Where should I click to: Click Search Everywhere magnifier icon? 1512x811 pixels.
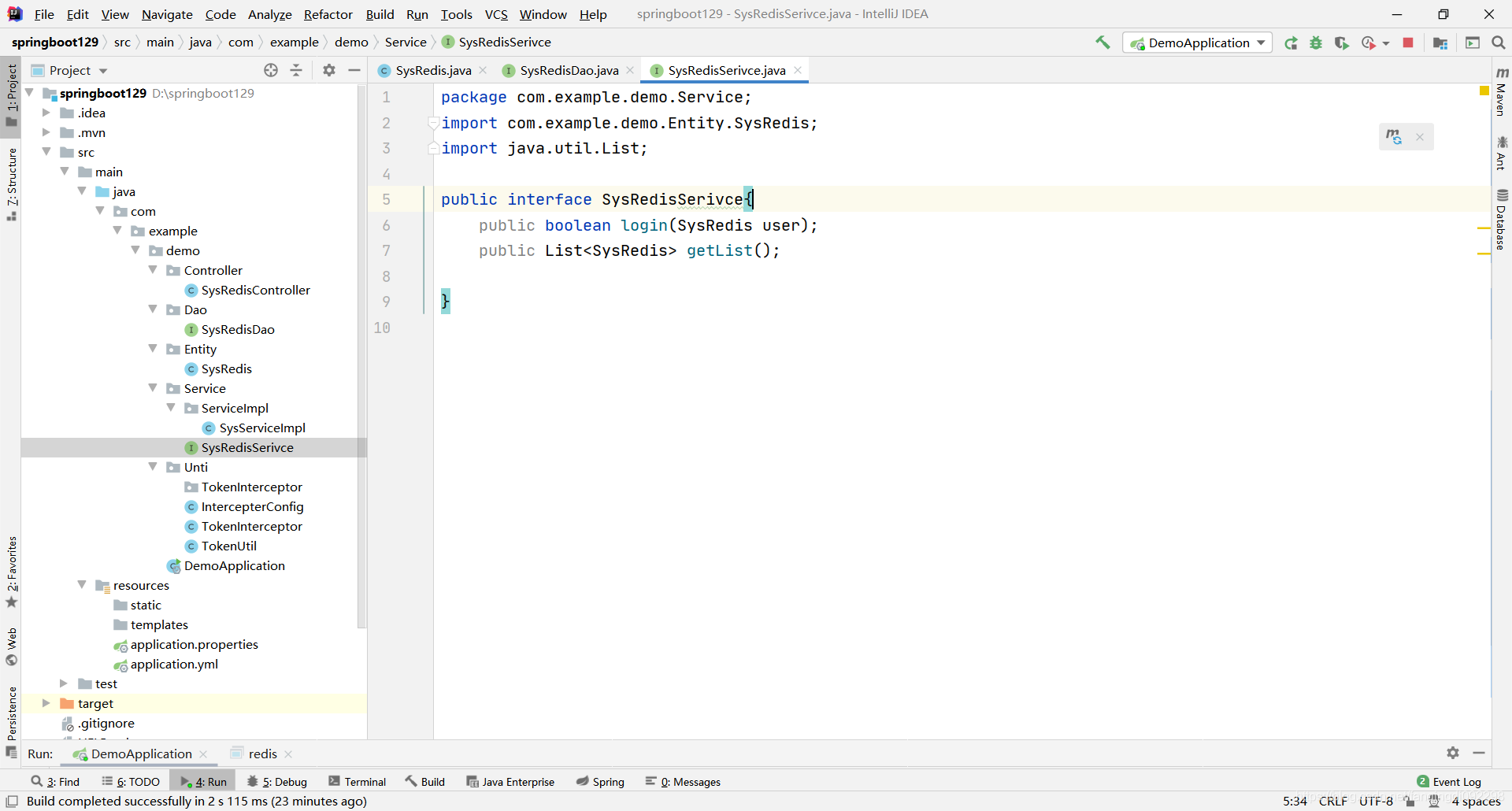click(1499, 43)
